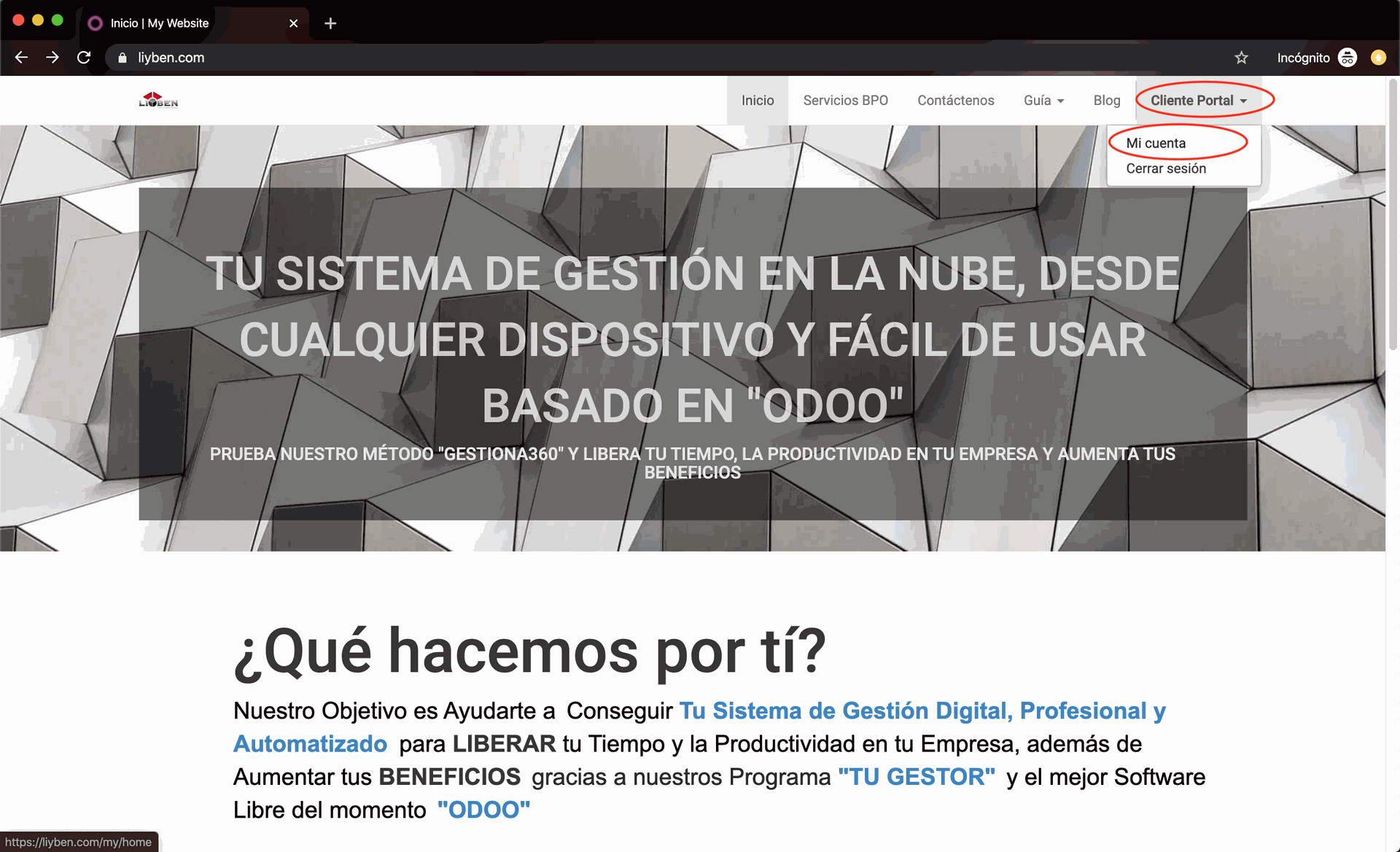Screen dimensions: 1400x852
Task: Click the site padlock icon
Action: tap(122, 58)
